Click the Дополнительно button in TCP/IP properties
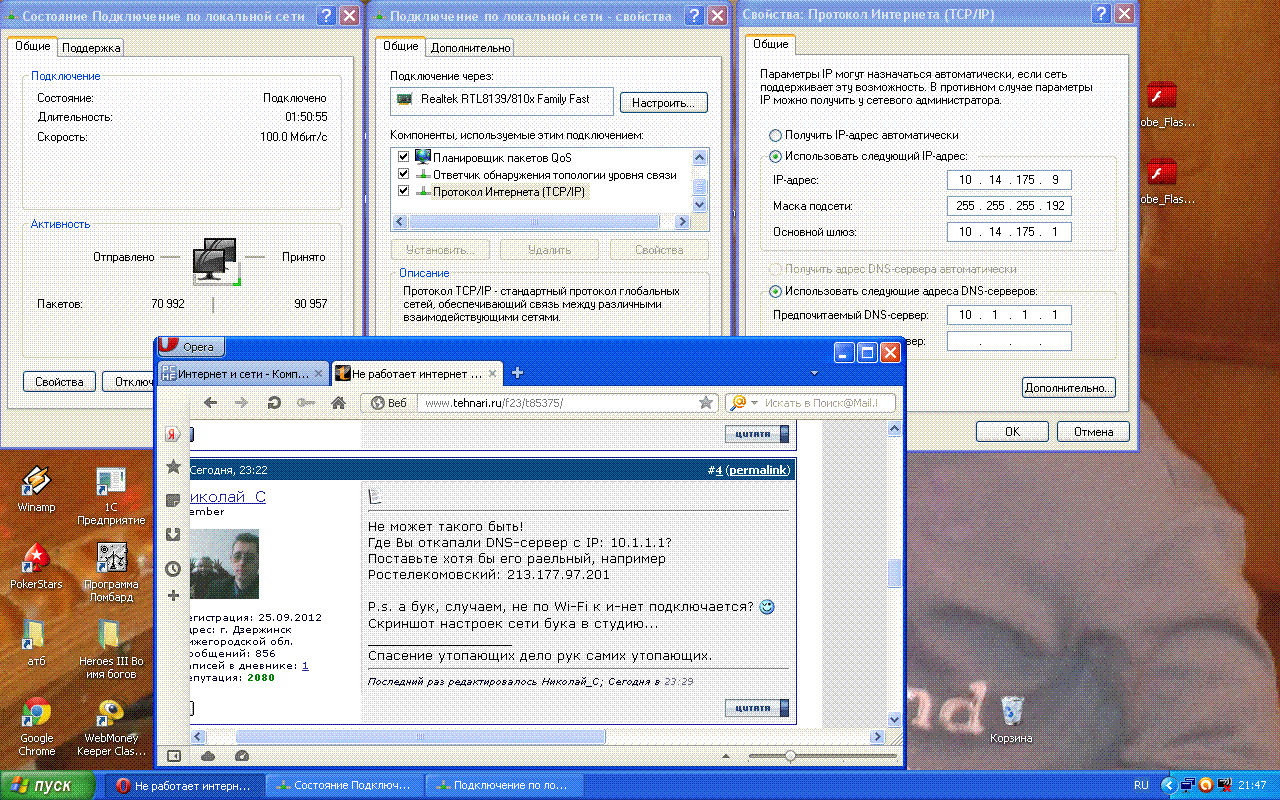1280x800 pixels. (1069, 387)
